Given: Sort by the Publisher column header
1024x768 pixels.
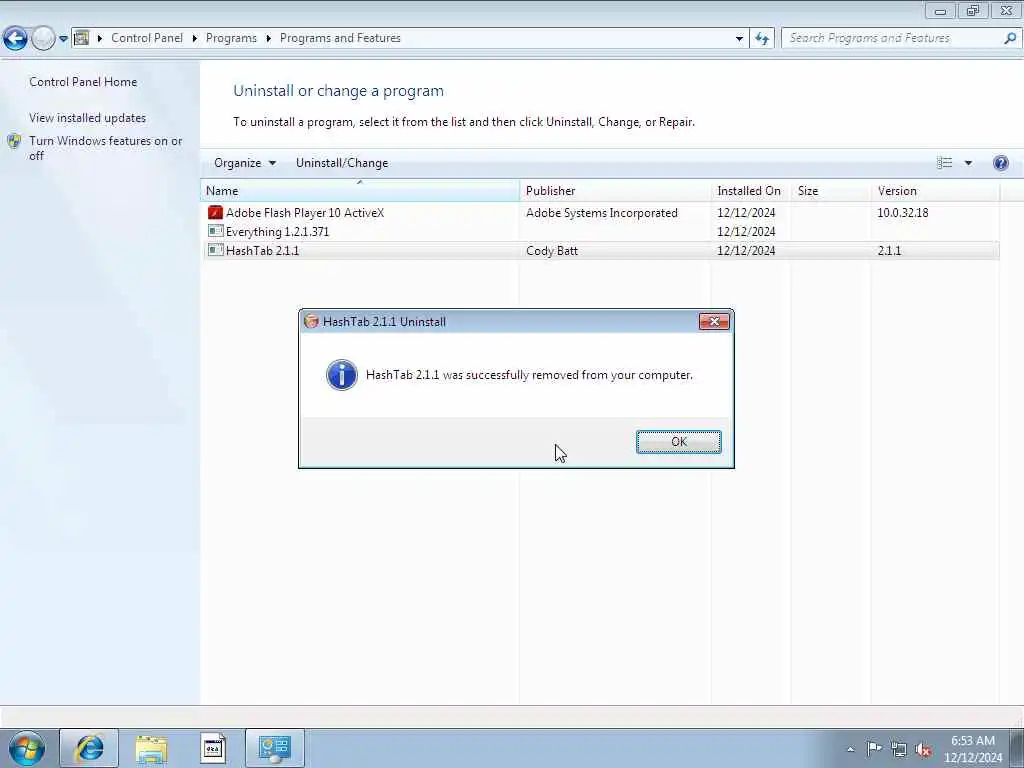Looking at the screenshot, I should tap(615, 191).
